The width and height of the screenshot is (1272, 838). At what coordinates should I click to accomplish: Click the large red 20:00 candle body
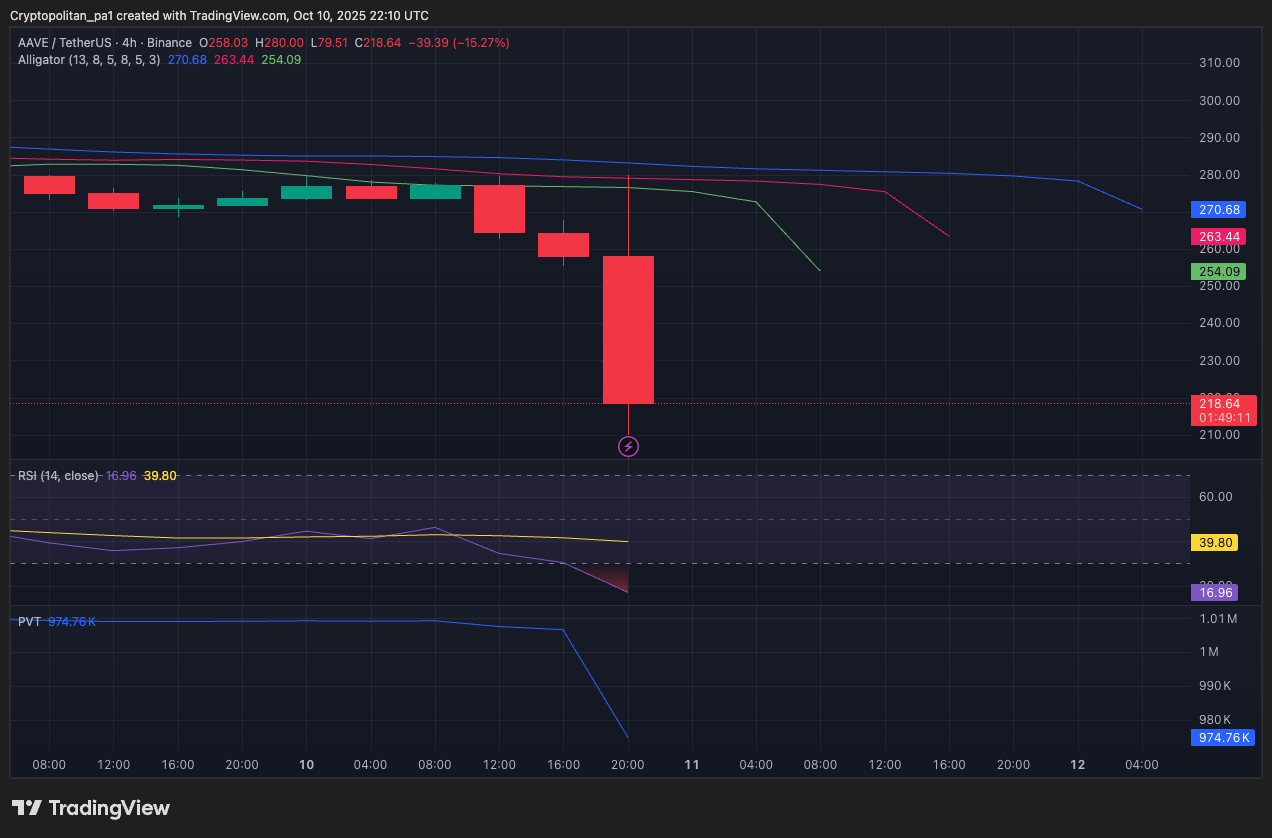pyautogui.click(x=628, y=330)
